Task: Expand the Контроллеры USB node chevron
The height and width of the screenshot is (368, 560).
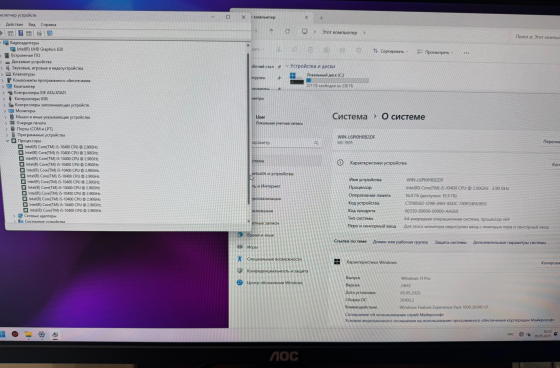Action: pos(5,99)
